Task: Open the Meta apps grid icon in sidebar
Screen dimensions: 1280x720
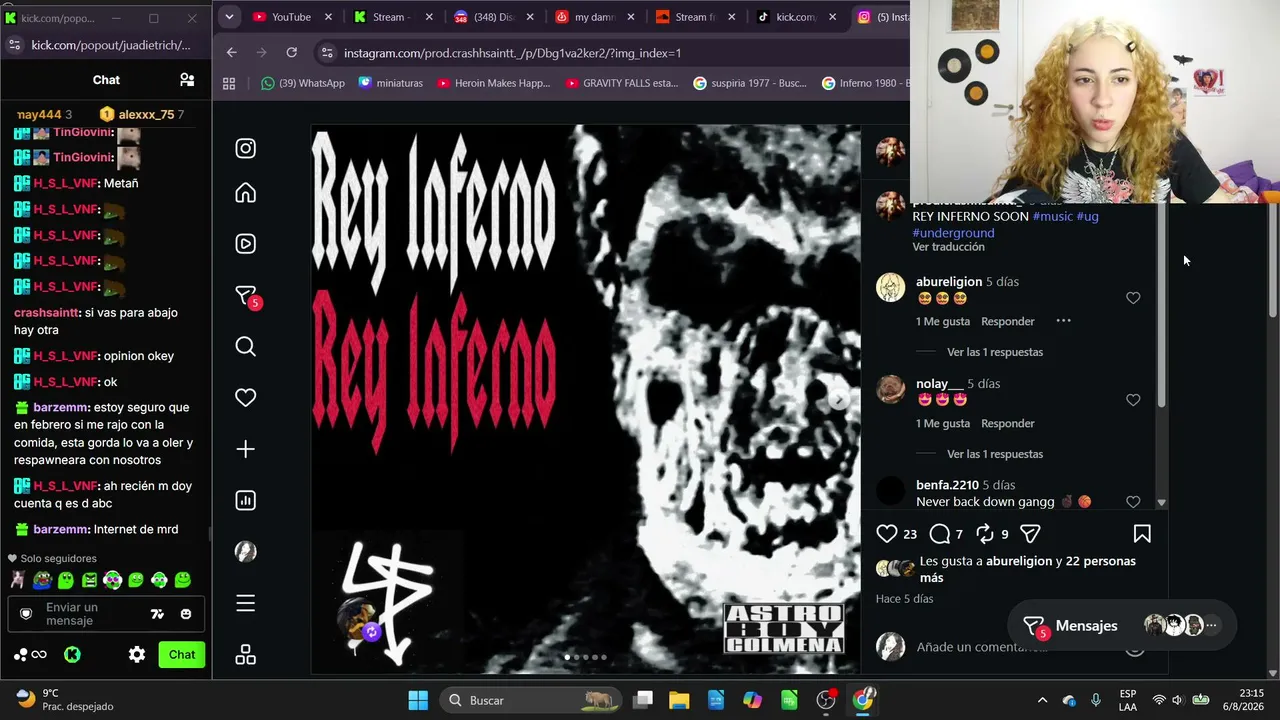Action: point(245,655)
